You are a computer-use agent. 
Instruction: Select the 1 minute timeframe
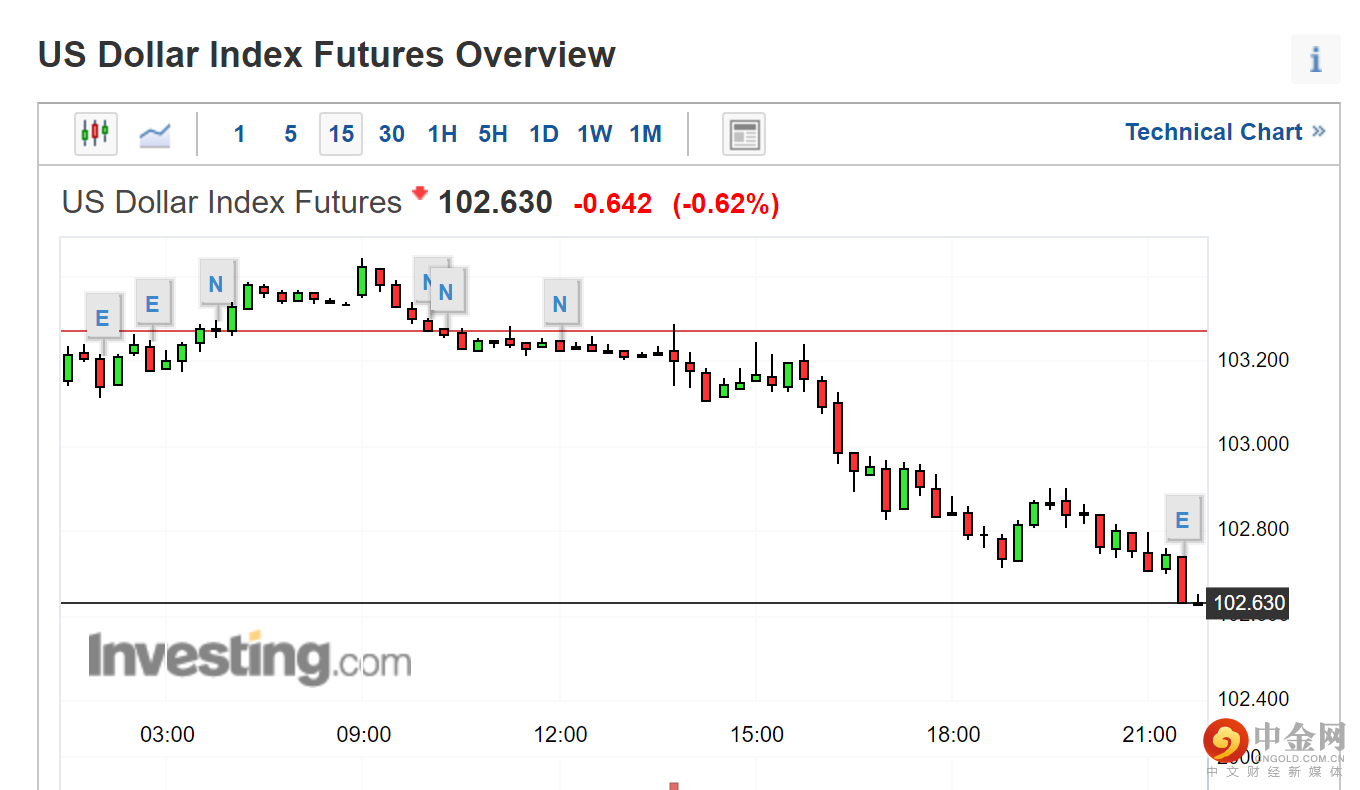pyautogui.click(x=239, y=134)
